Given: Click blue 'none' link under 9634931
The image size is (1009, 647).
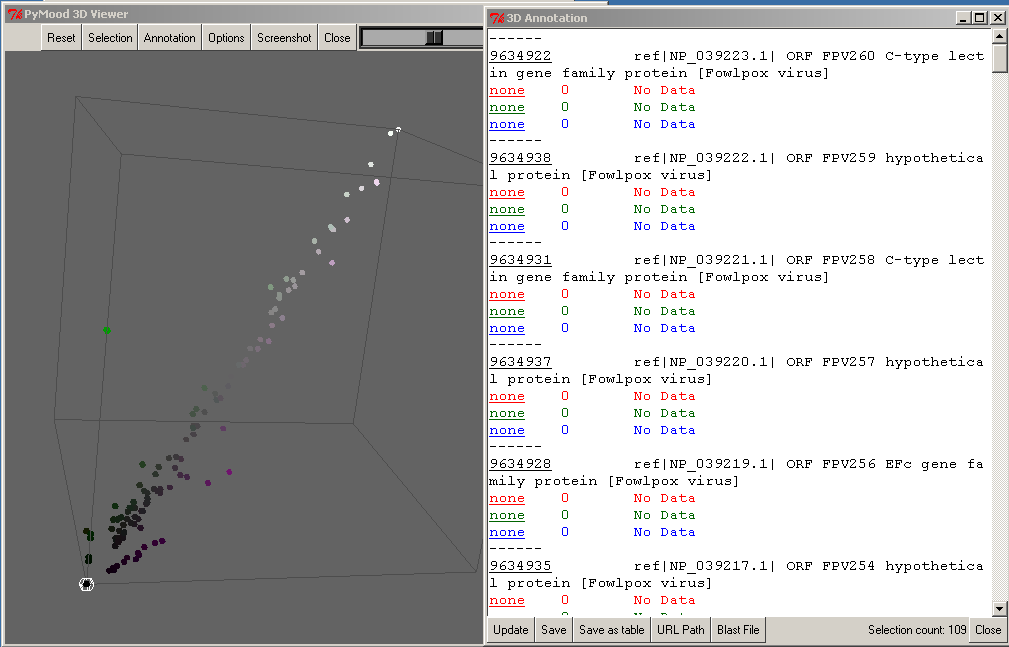Looking at the screenshot, I should click(x=507, y=328).
